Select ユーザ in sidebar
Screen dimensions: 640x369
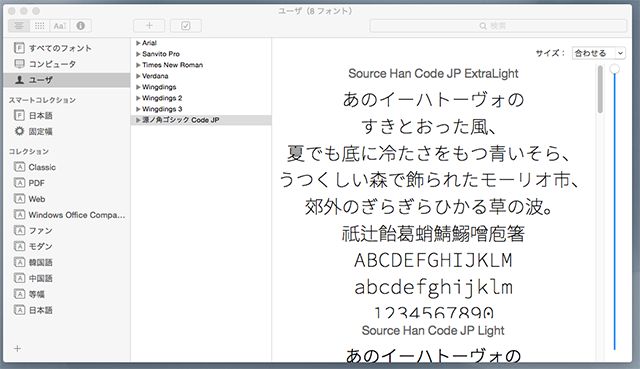click(x=67, y=80)
